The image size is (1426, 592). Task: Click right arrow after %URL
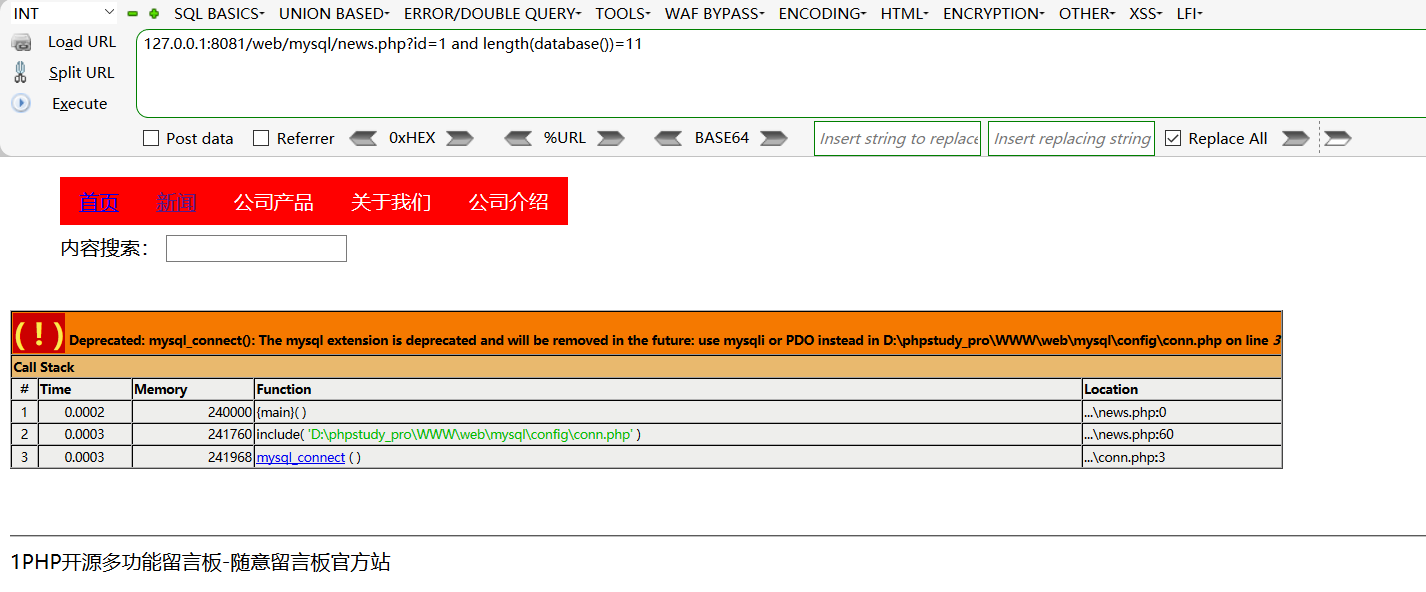[x=610, y=139]
